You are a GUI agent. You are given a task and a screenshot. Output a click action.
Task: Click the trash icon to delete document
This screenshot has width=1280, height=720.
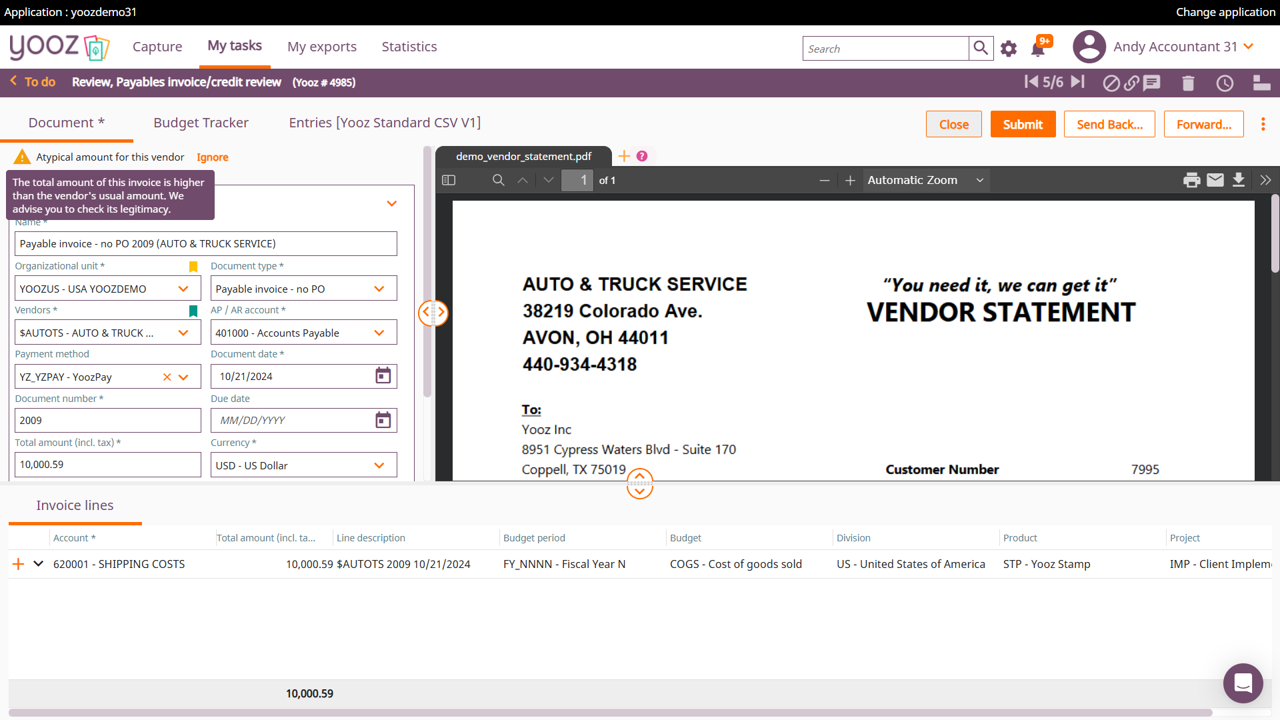tap(1188, 83)
